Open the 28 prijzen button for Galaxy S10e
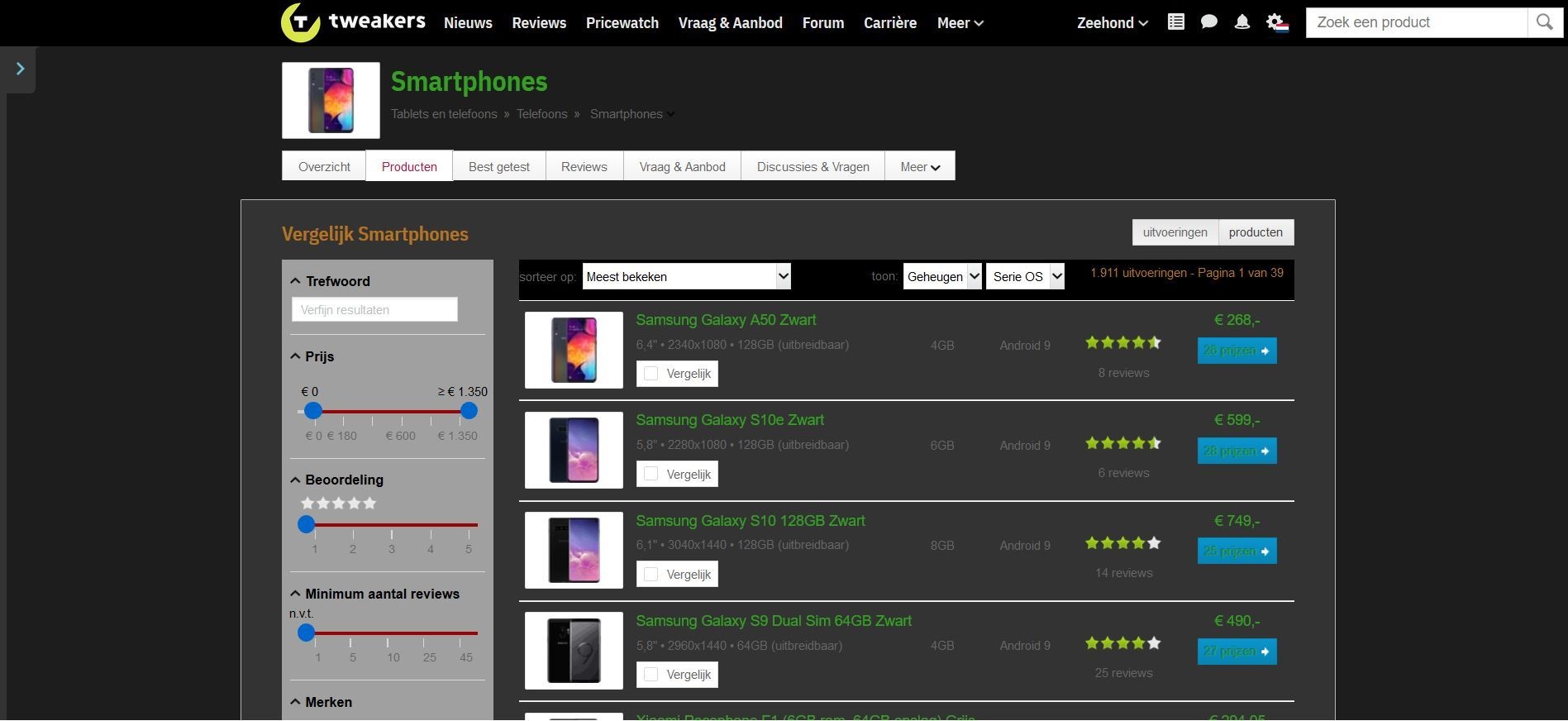The width and height of the screenshot is (1568, 721). click(x=1237, y=451)
